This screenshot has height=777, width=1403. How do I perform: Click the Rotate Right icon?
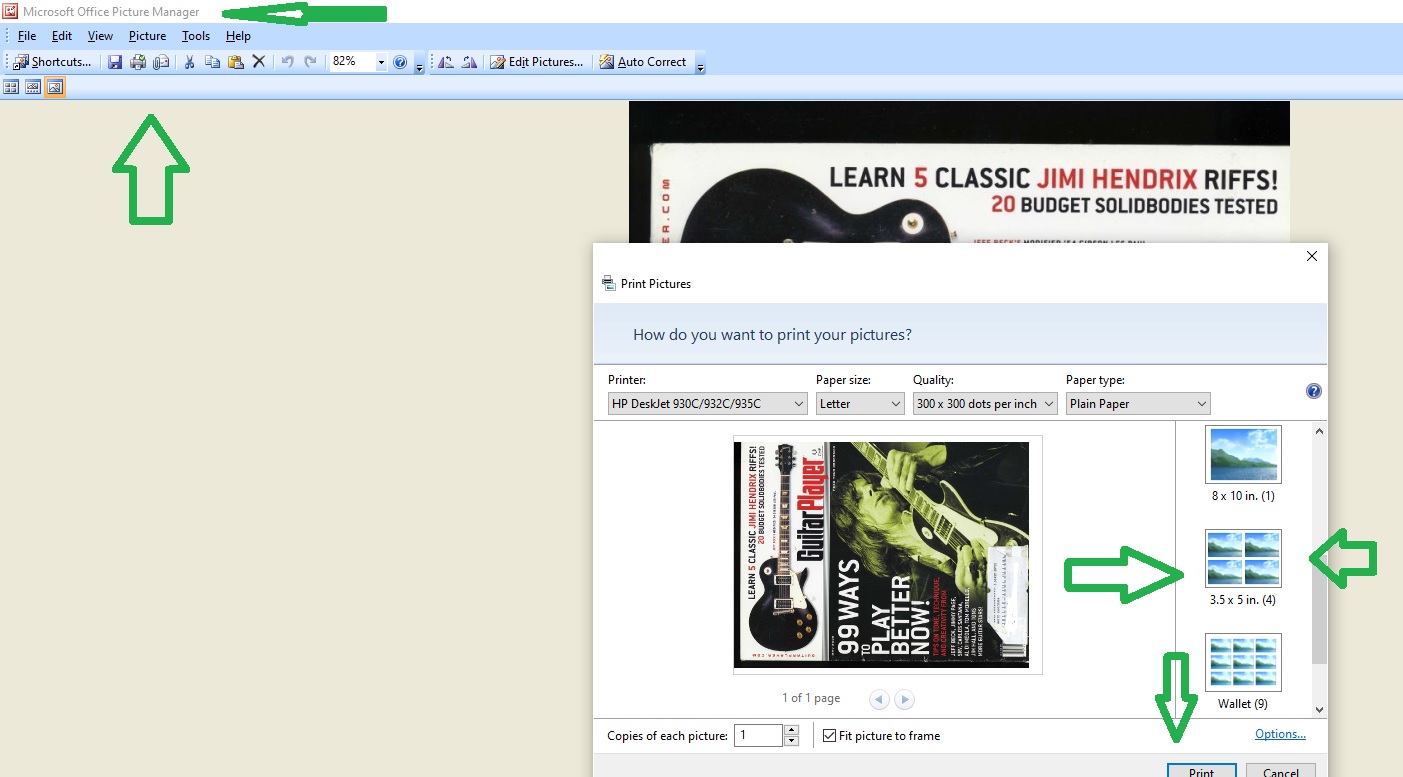[469, 62]
